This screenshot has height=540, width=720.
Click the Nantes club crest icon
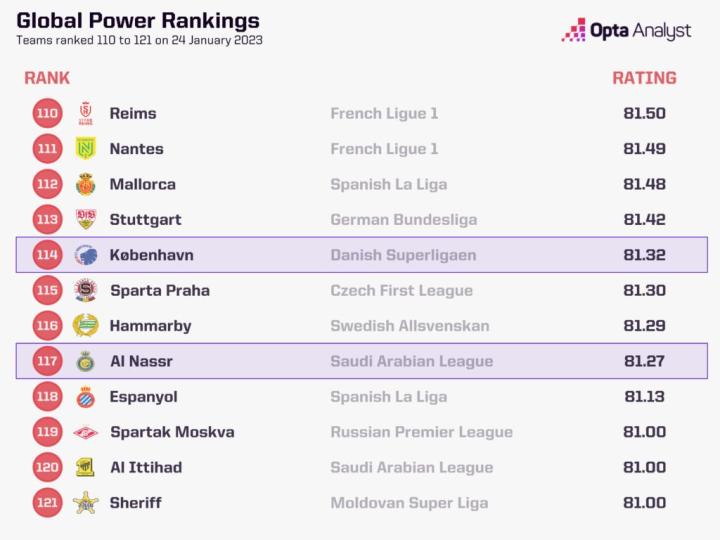pos(85,149)
